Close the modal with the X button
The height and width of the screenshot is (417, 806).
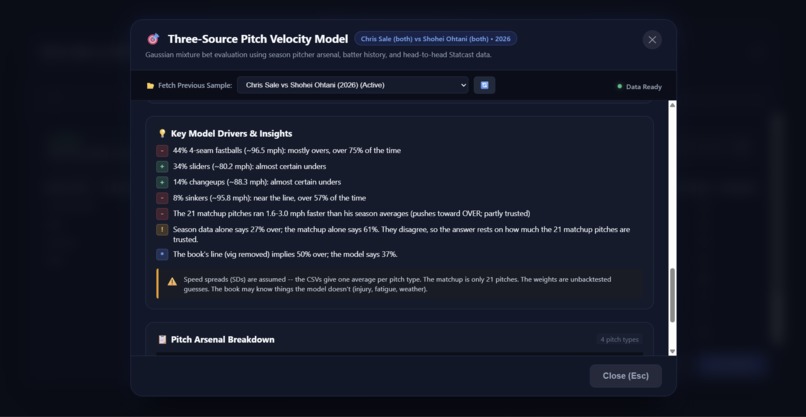coord(652,40)
